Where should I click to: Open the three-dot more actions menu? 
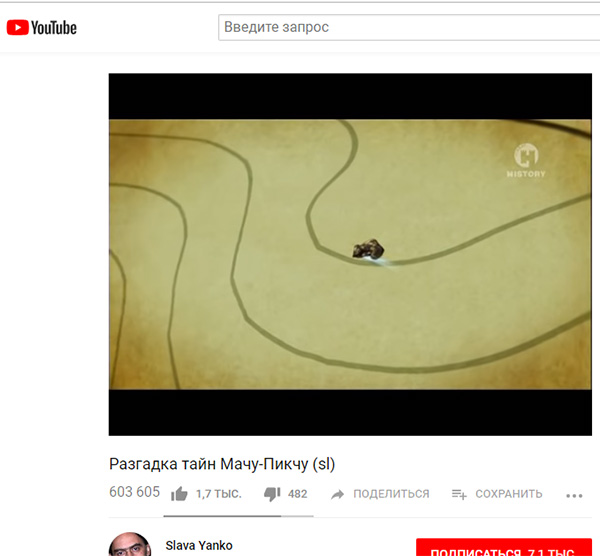point(574,496)
